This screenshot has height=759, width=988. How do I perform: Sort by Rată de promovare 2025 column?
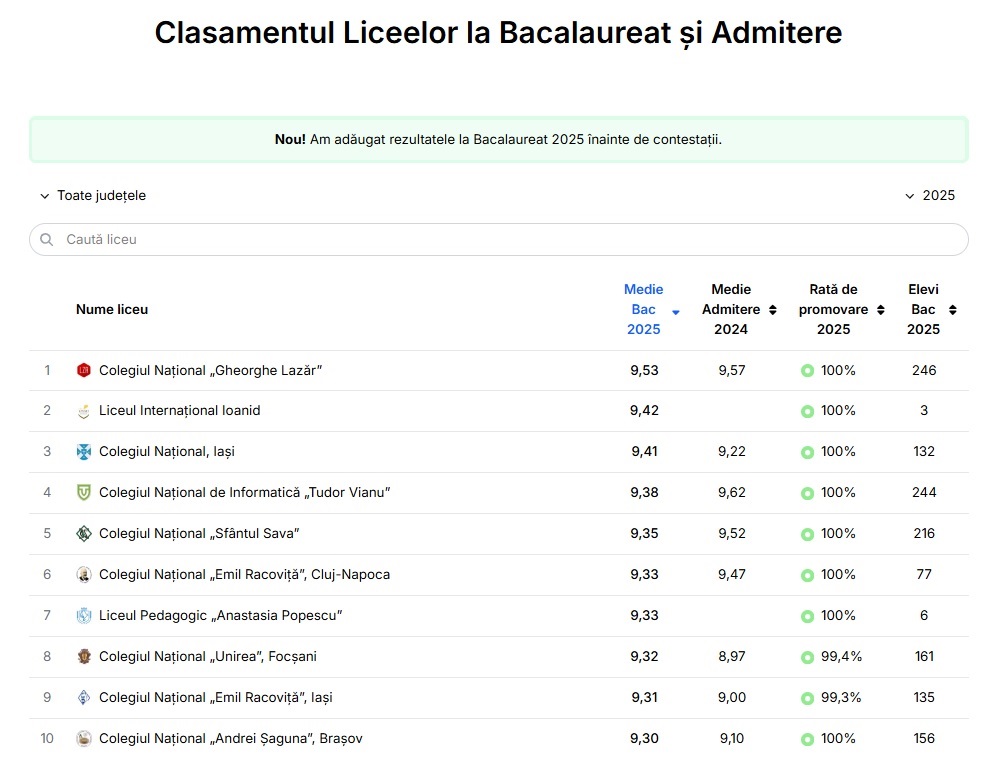841,309
